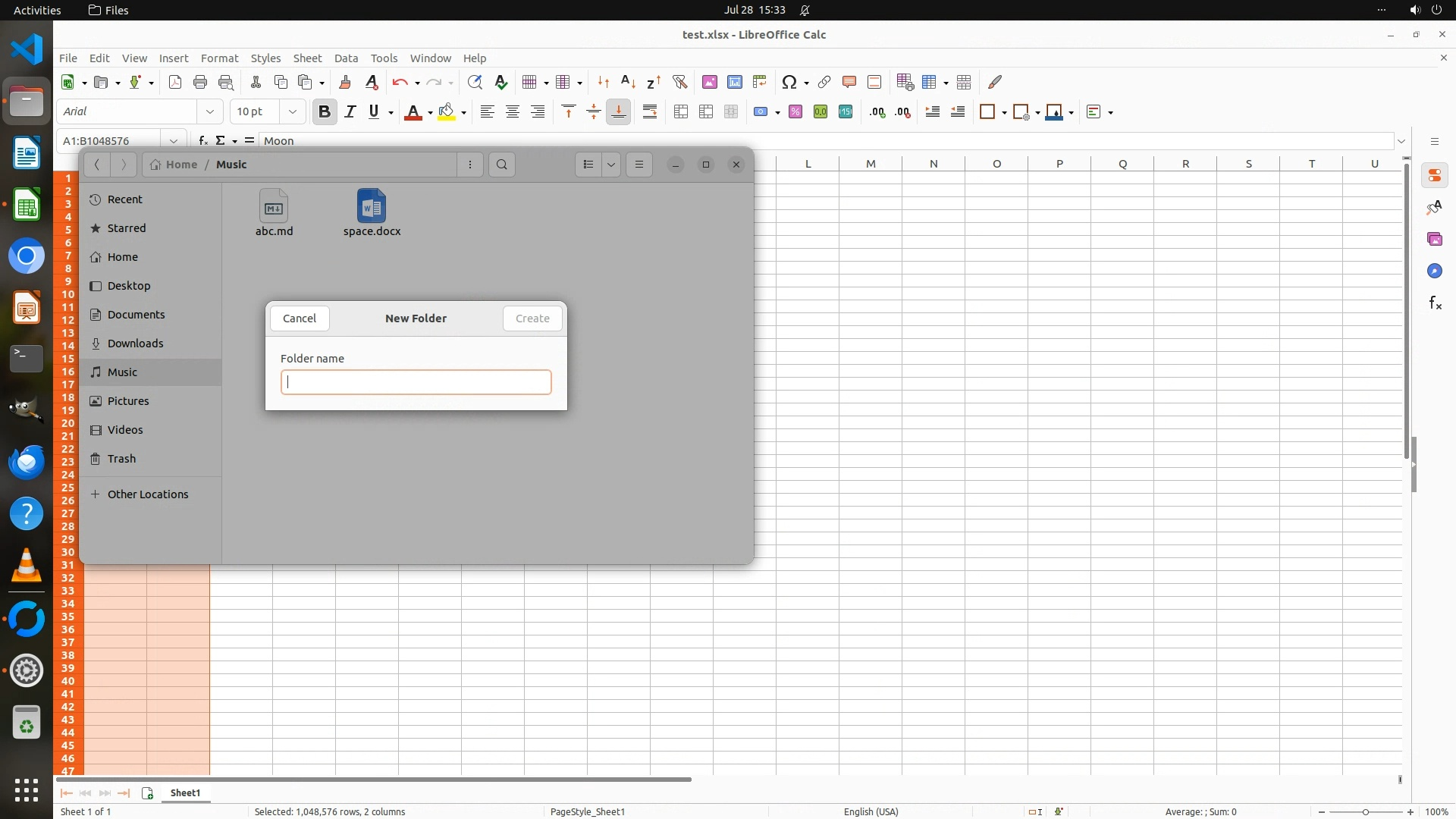
Task: Expand the font name dropdown
Action: [x=210, y=112]
